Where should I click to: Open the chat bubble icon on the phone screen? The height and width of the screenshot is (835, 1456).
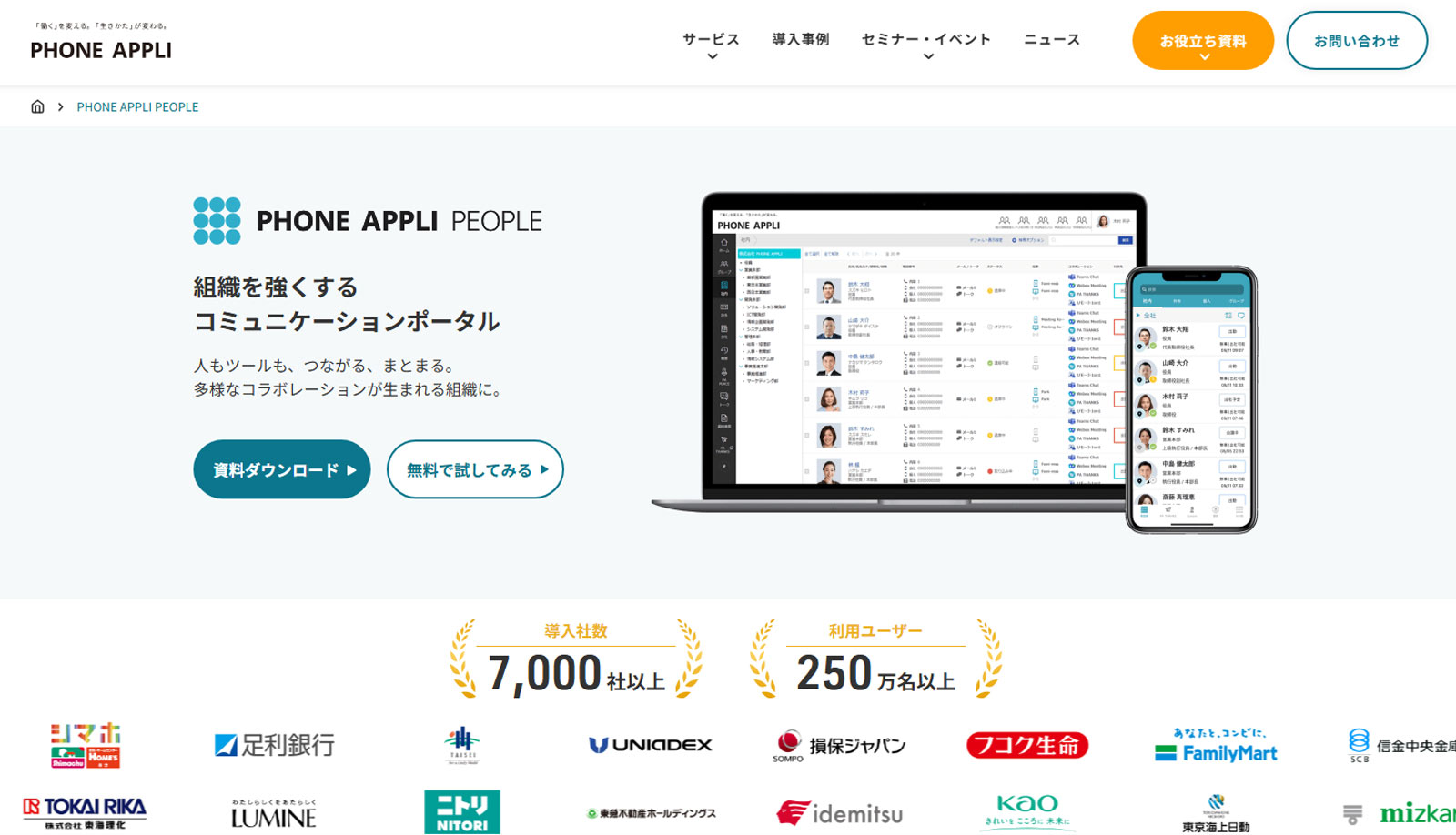[1242, 315]
